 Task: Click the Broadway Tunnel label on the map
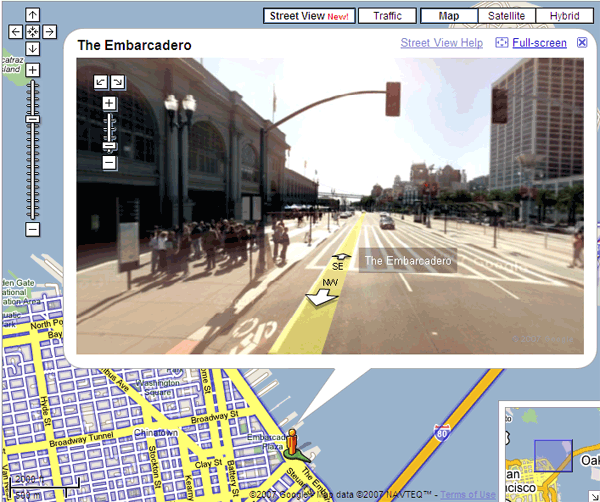tap(81, 440)
